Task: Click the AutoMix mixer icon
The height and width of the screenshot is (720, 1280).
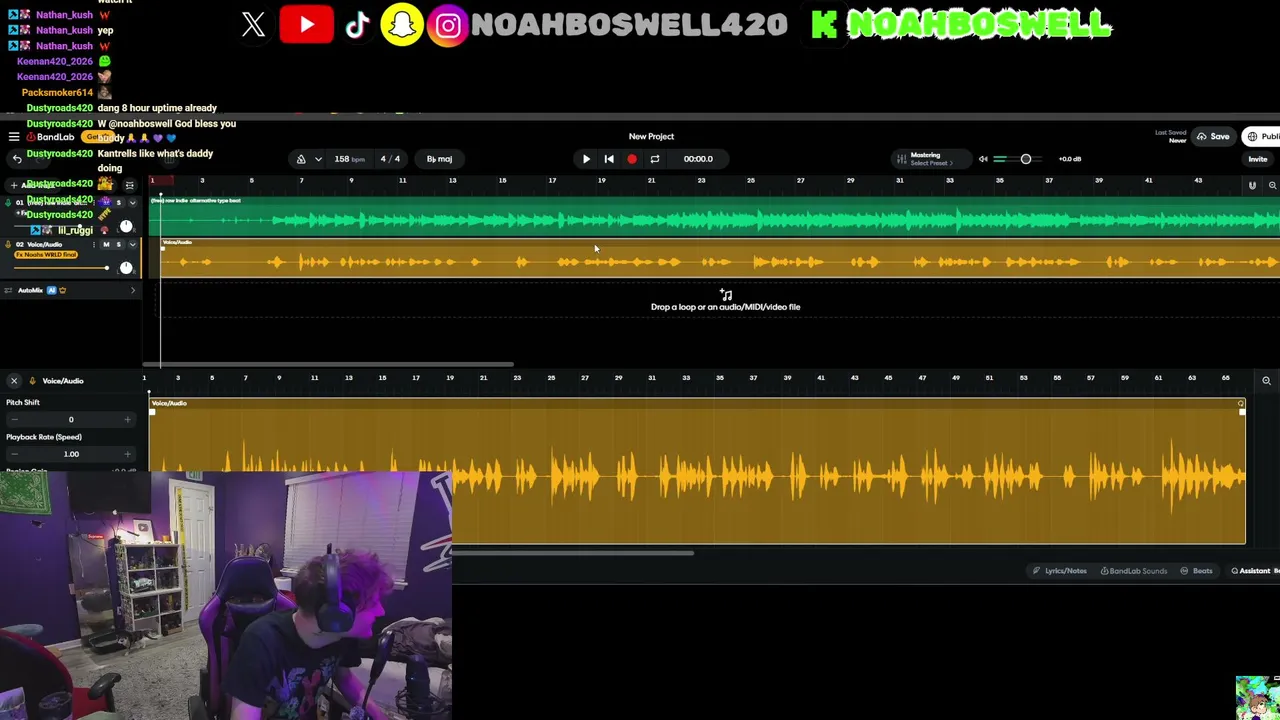Action: pos(8,291)
